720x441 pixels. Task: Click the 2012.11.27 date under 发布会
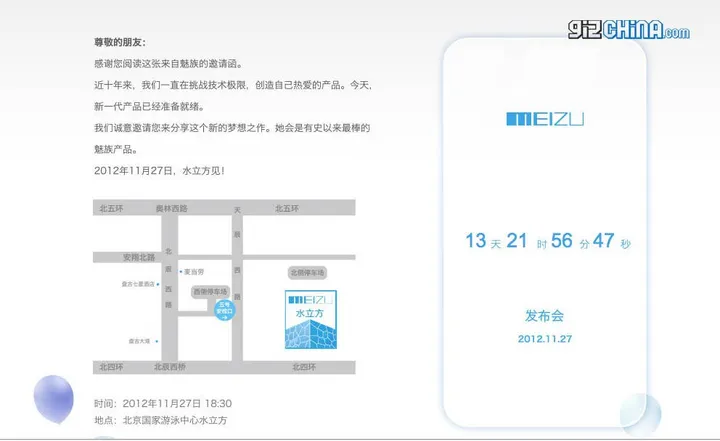click(x=545, y=339)
